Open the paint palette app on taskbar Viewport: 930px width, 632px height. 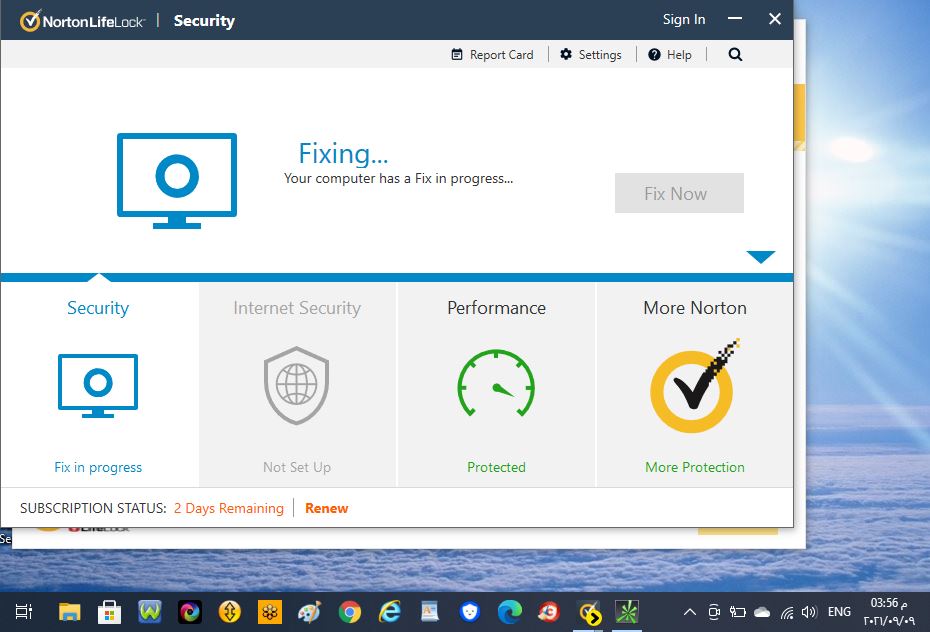[x=310, y=612]
